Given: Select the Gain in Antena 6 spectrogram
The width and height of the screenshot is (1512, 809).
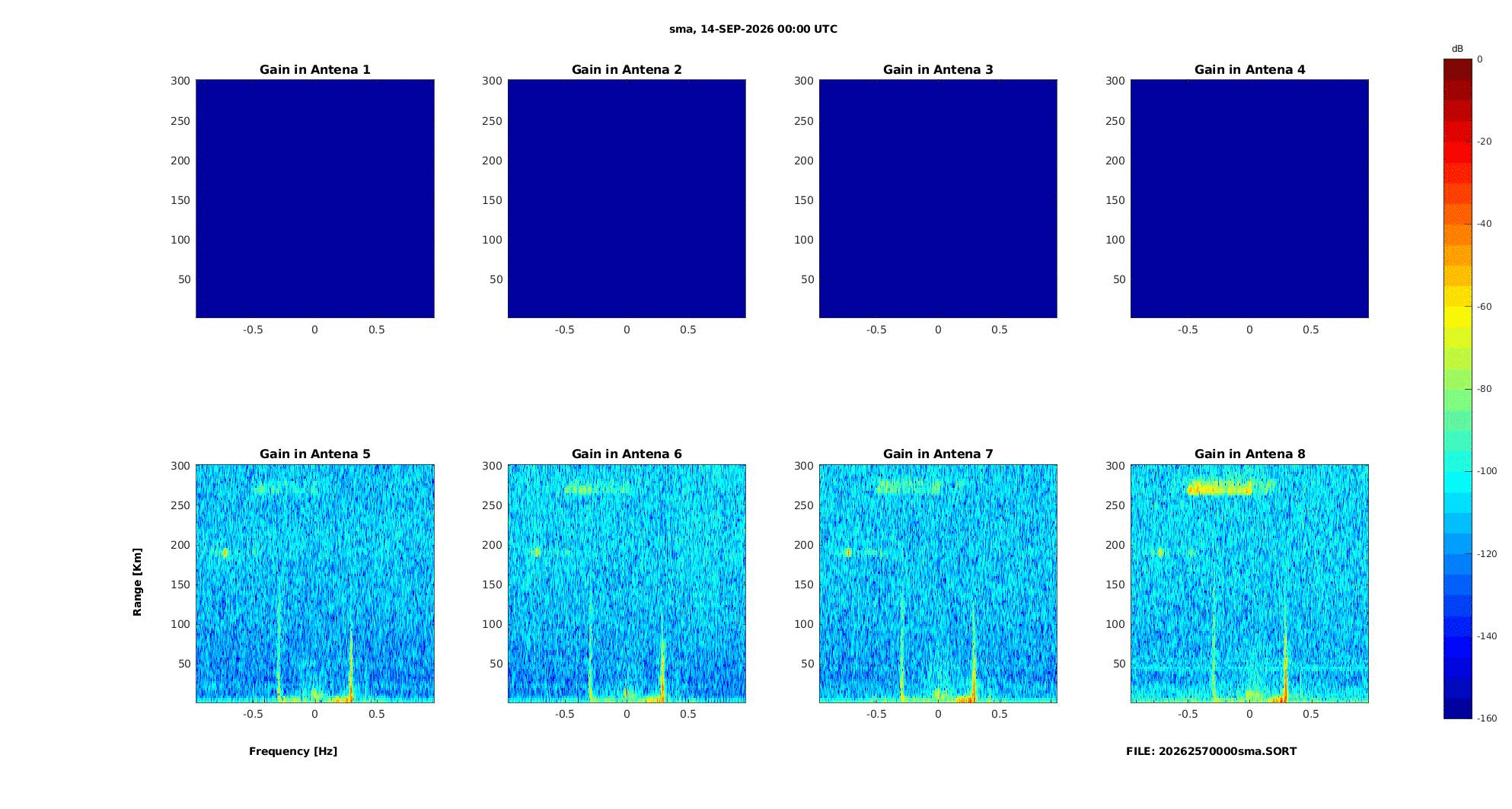Looking at the screenshot, I should [x=627, y=584].
